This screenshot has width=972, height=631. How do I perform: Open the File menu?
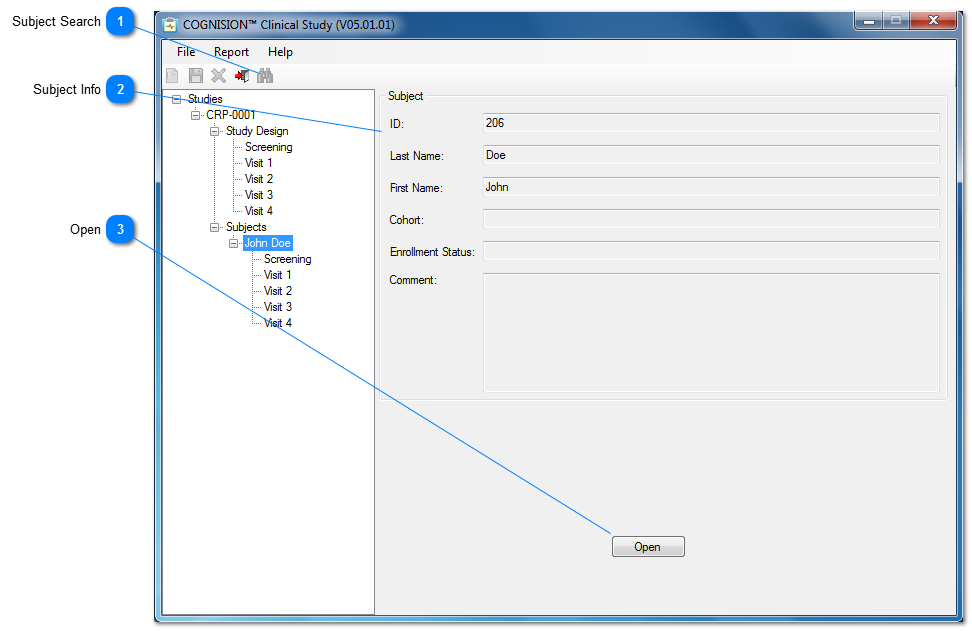186,52
